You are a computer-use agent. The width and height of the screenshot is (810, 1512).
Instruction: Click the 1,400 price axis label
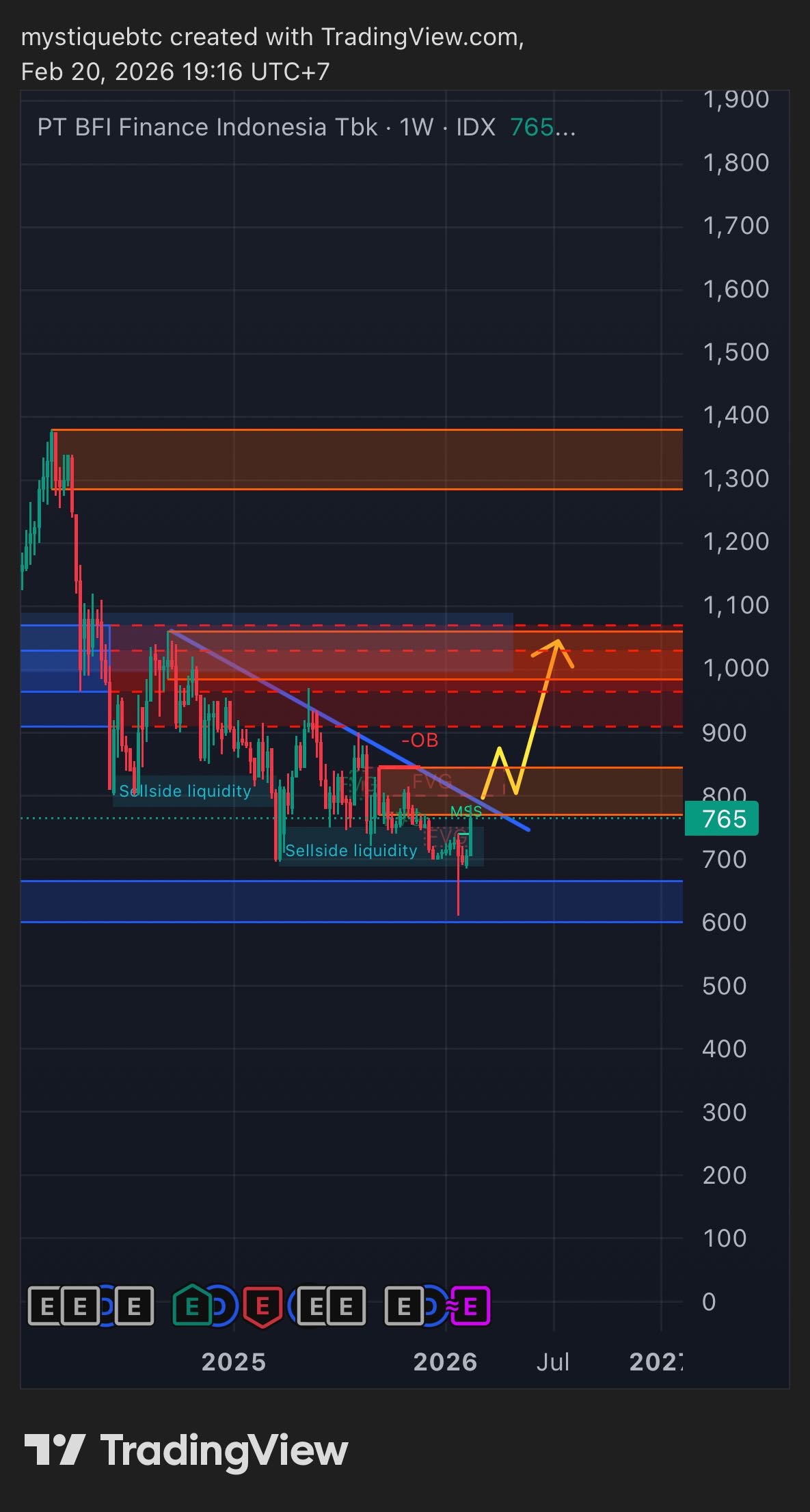point(736,415)
